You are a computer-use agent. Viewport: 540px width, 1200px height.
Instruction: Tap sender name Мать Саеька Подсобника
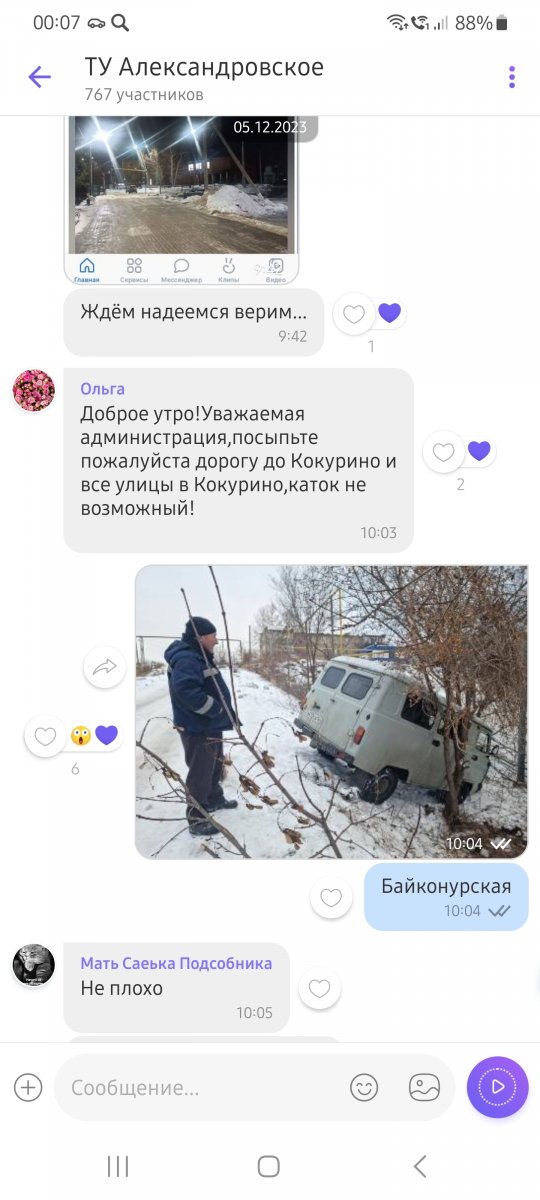(x=176, y=963)
